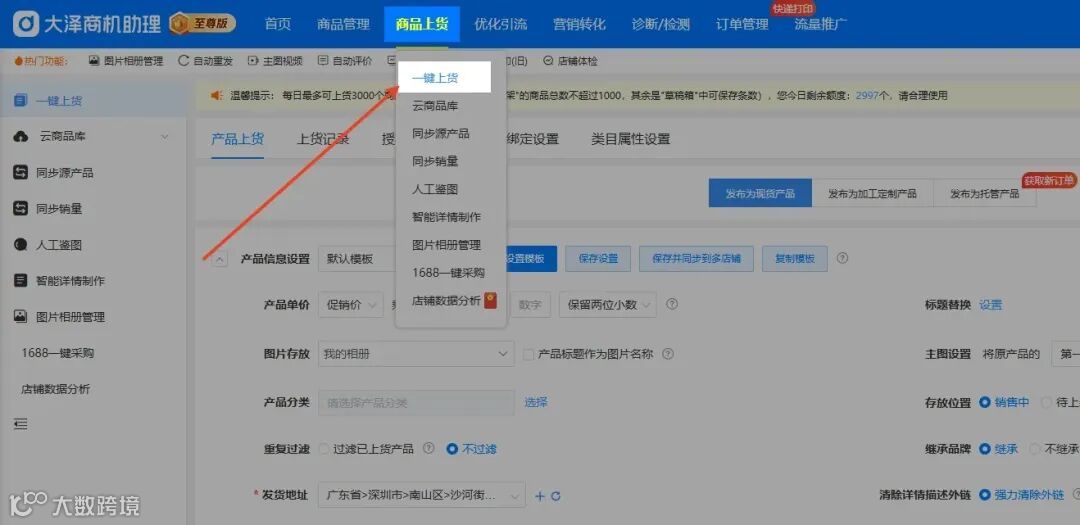Refresh the 发货地址 list icon
Viewport: 1080px width, 525px height.
pos(556,495)
